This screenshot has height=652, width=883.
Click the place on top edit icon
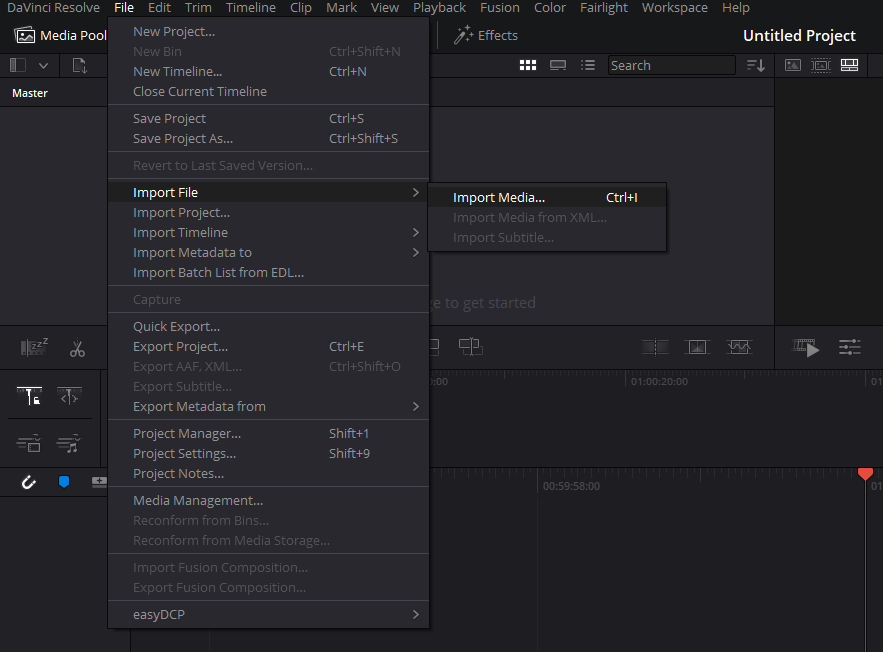point(471,347)
